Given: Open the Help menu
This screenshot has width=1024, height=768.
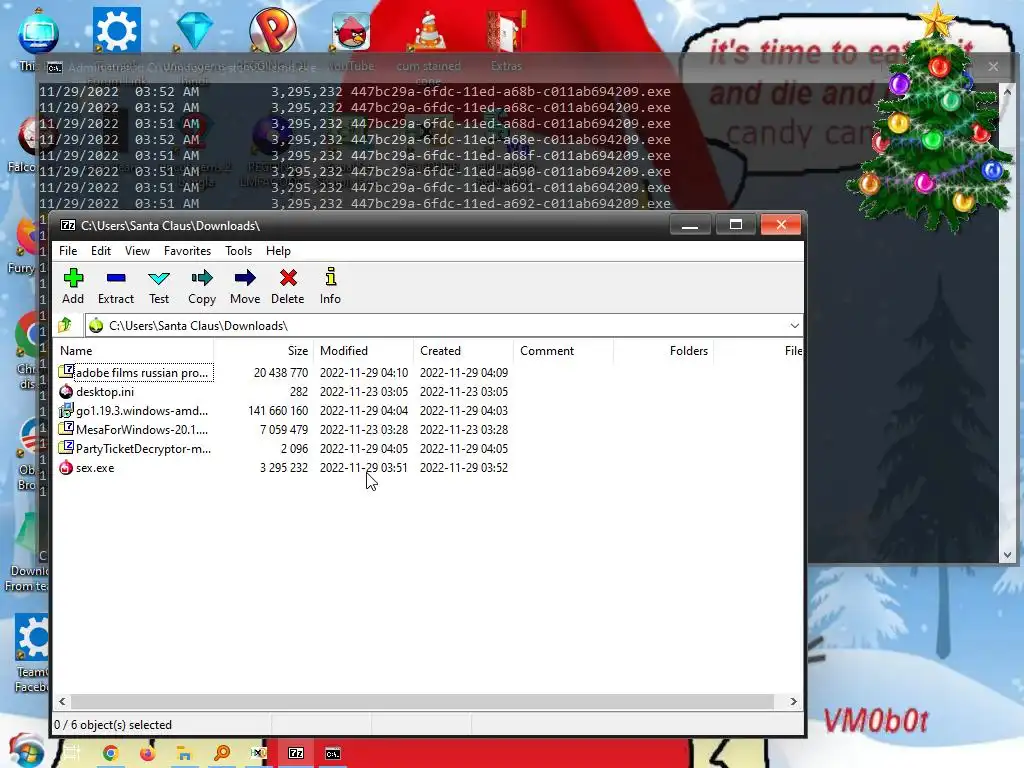Looking at the screenshot, I should click(x=278, y=251).
